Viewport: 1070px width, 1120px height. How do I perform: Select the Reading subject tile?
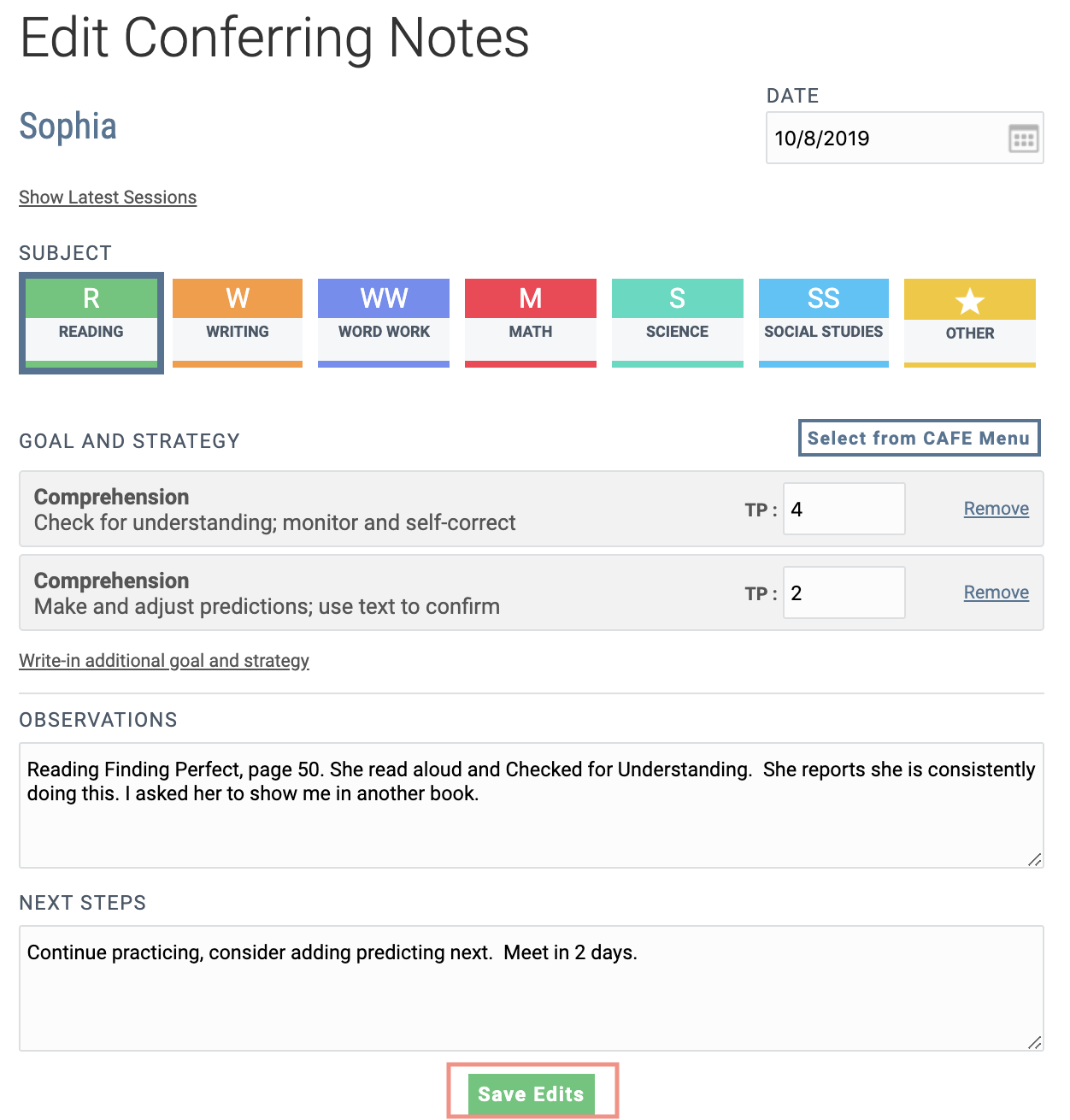click(91, 322)
